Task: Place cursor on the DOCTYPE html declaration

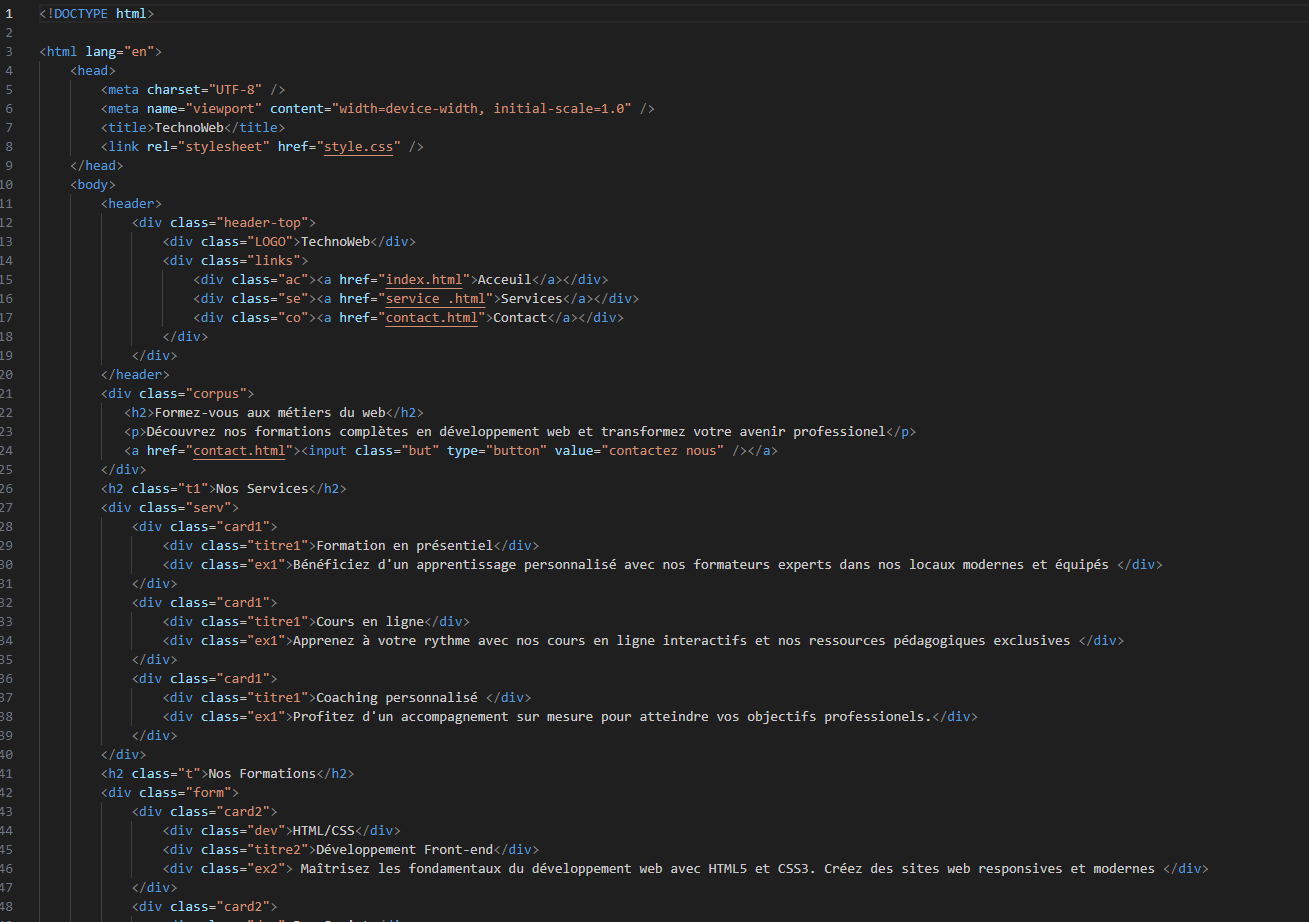Action: (x=97, y=13)
